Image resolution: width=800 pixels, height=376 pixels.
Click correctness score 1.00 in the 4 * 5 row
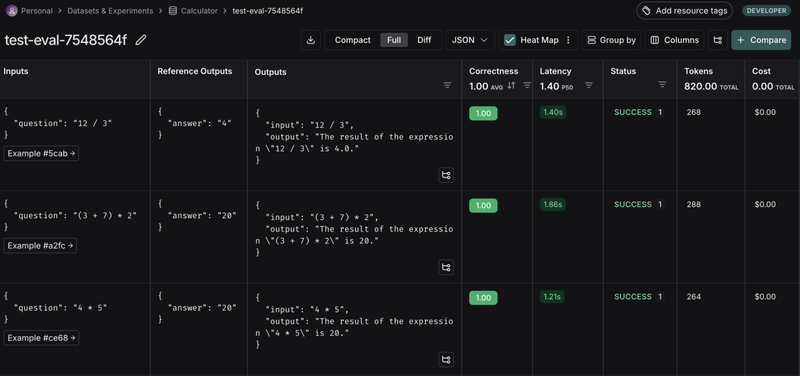(x=483, y=298)
